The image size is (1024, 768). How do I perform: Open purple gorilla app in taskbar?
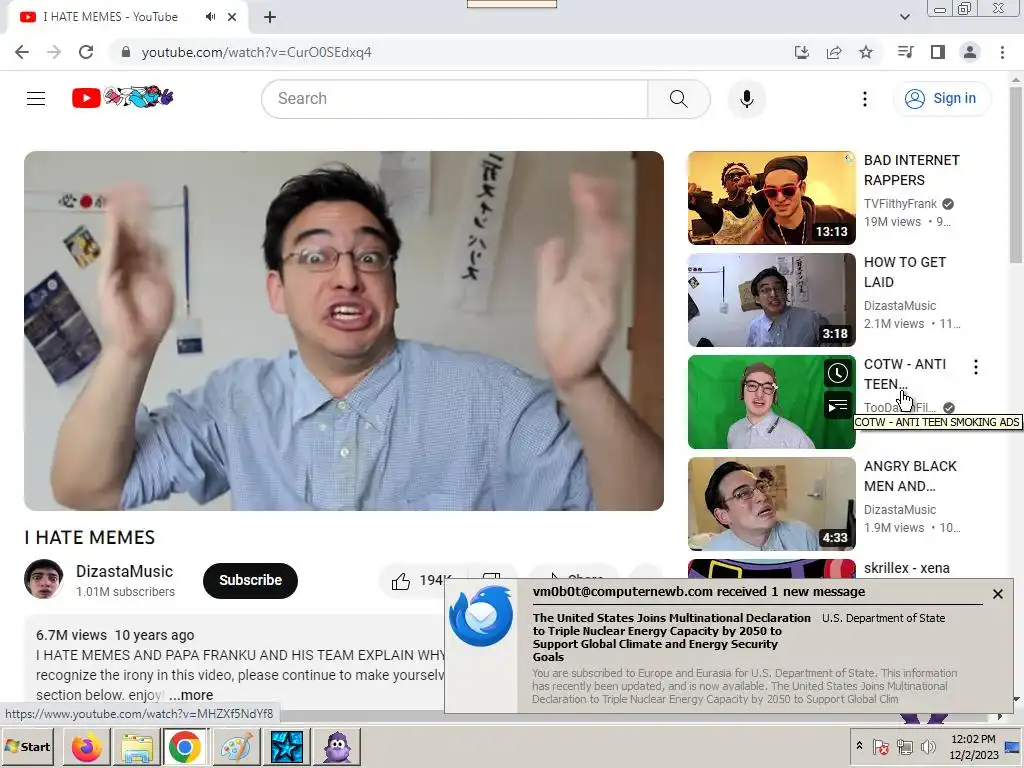(337, 746)
